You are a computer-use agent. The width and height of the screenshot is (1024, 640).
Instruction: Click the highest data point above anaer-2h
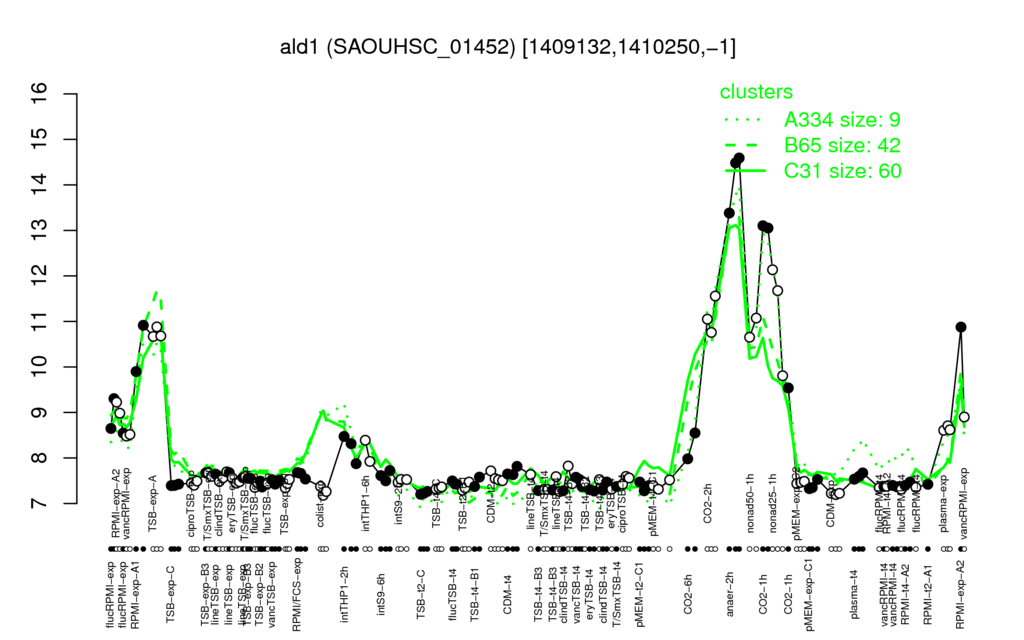739,158
